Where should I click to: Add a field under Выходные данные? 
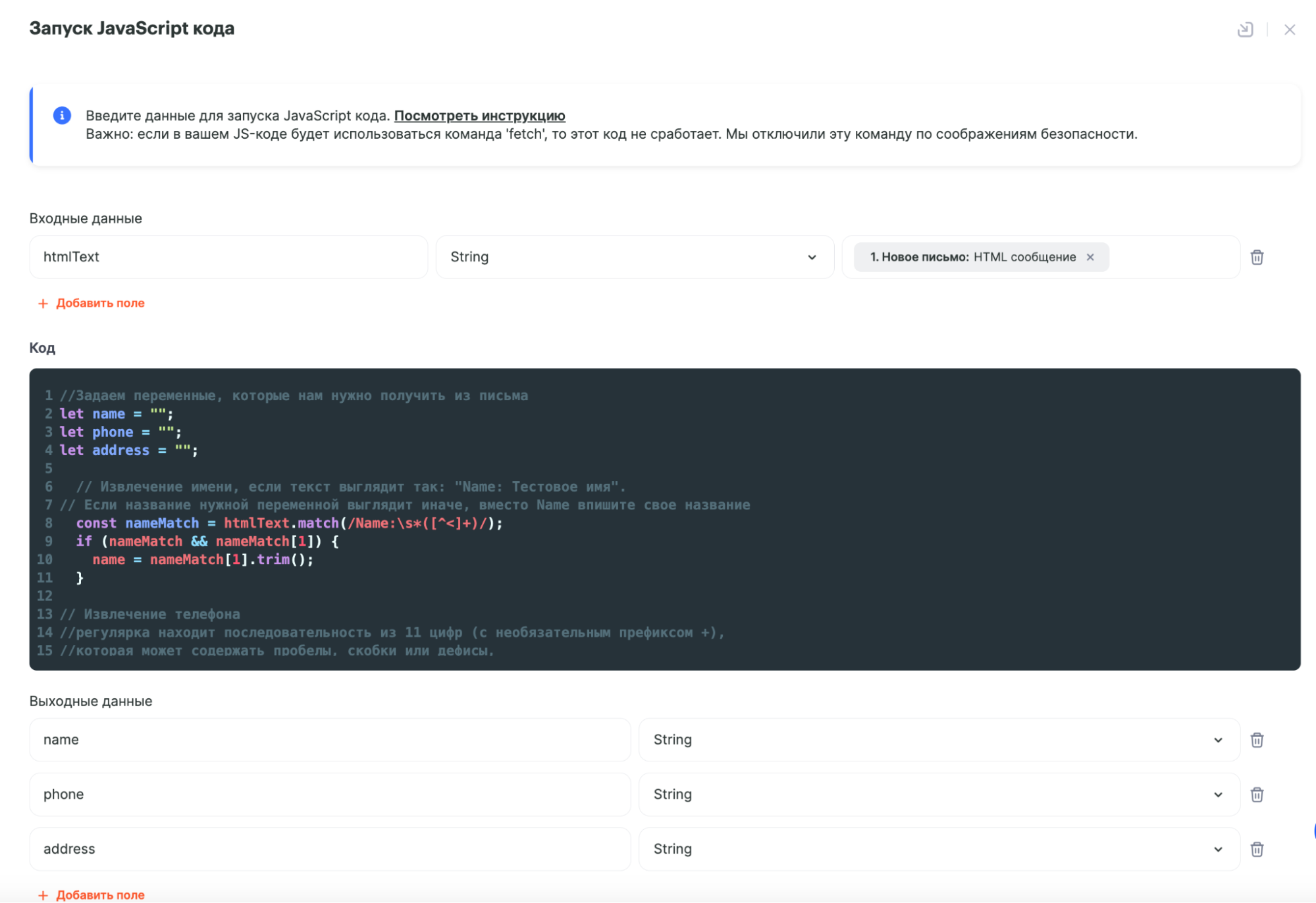tap(92, 895)
